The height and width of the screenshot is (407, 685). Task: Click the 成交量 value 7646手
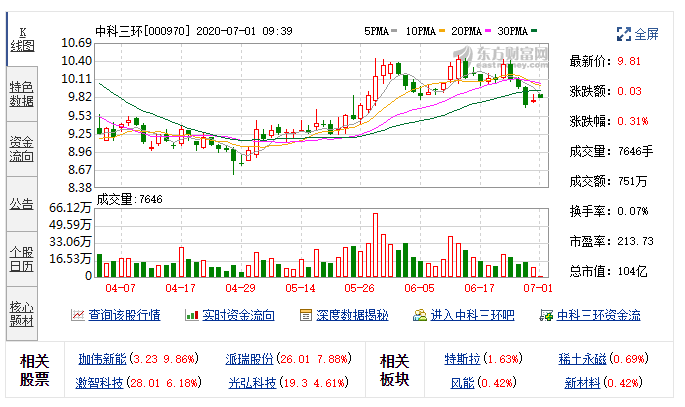[635, 151]
